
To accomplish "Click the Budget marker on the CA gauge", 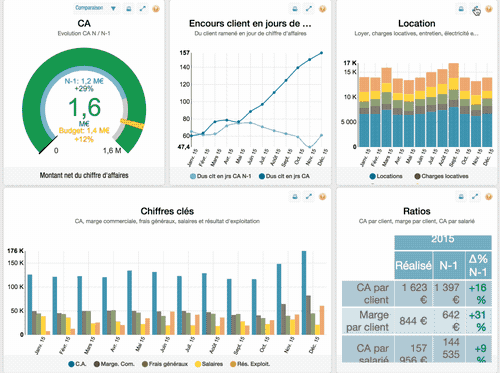I will (x=132, y=123).
